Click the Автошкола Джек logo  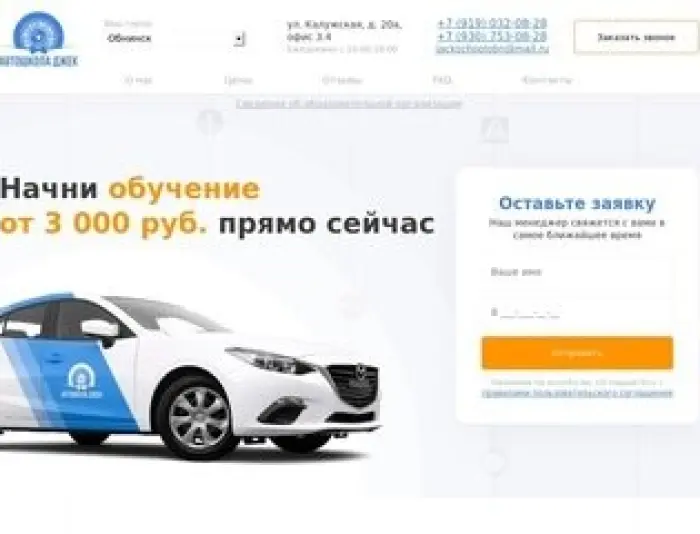(39, 39)
